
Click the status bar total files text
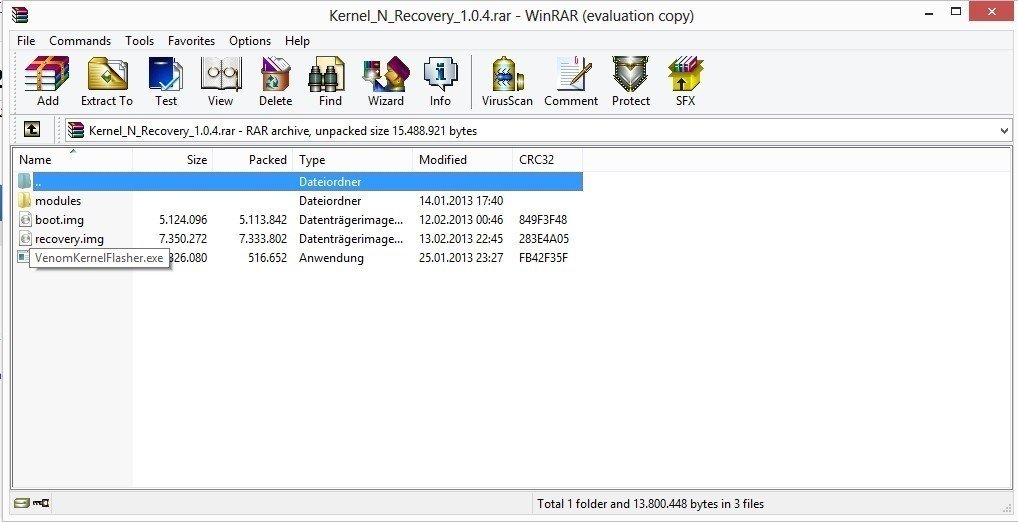[651, 503]
